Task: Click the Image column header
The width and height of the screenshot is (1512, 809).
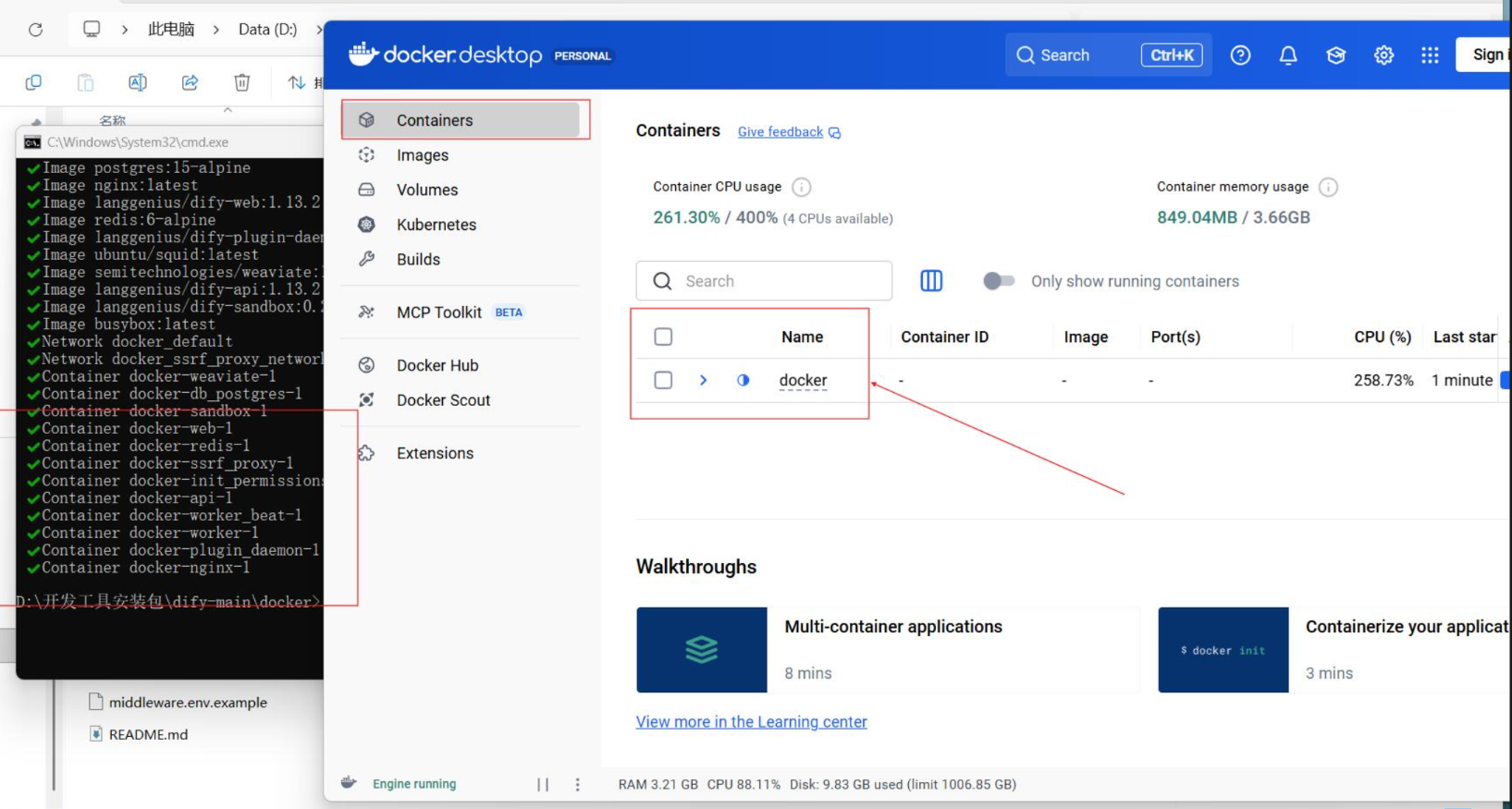Action: (1086, 337)
